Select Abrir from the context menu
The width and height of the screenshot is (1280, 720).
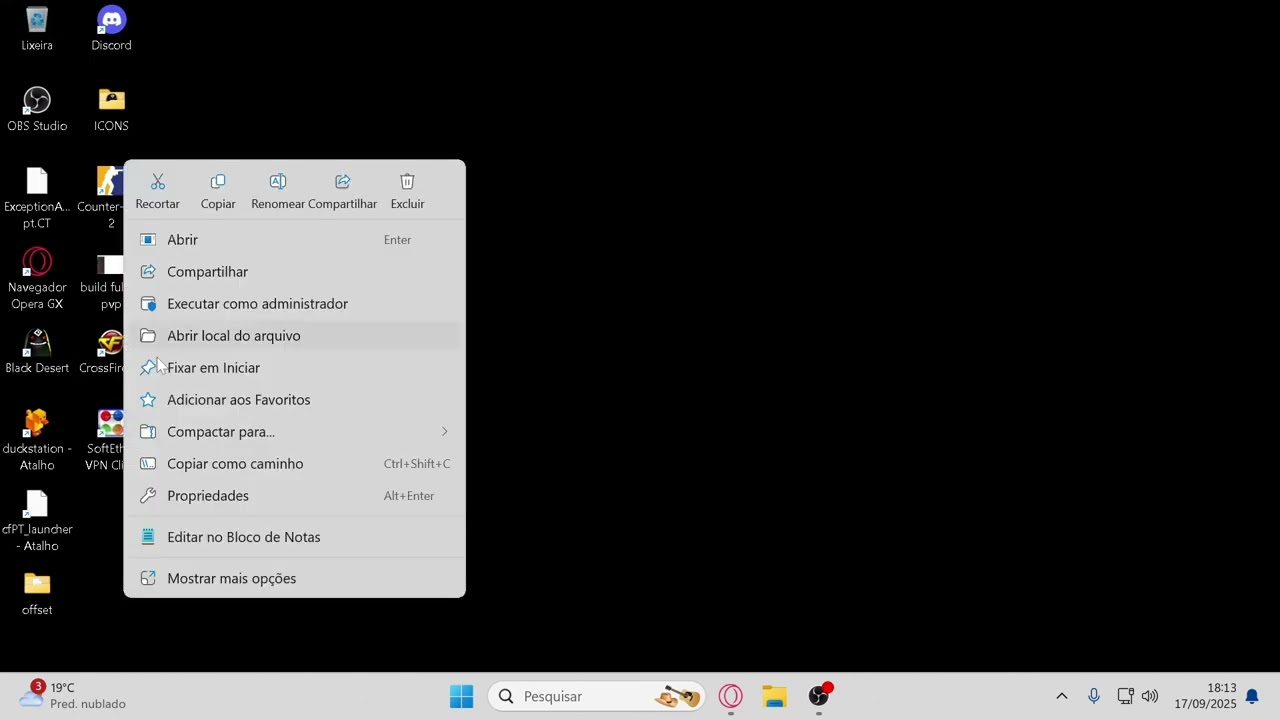coord(294,240)
